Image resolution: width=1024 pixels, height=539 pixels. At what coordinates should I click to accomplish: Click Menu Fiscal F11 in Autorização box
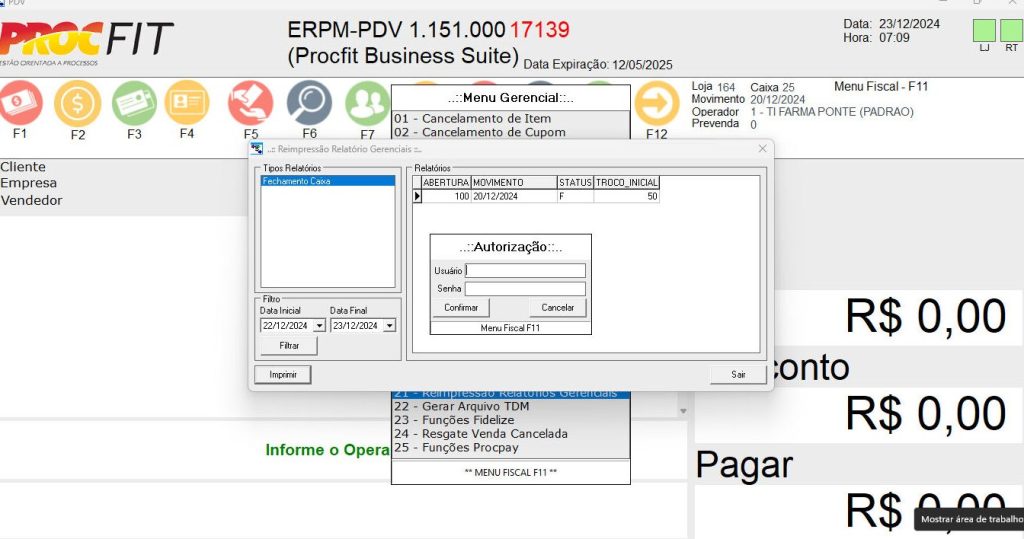pos(510,328)
